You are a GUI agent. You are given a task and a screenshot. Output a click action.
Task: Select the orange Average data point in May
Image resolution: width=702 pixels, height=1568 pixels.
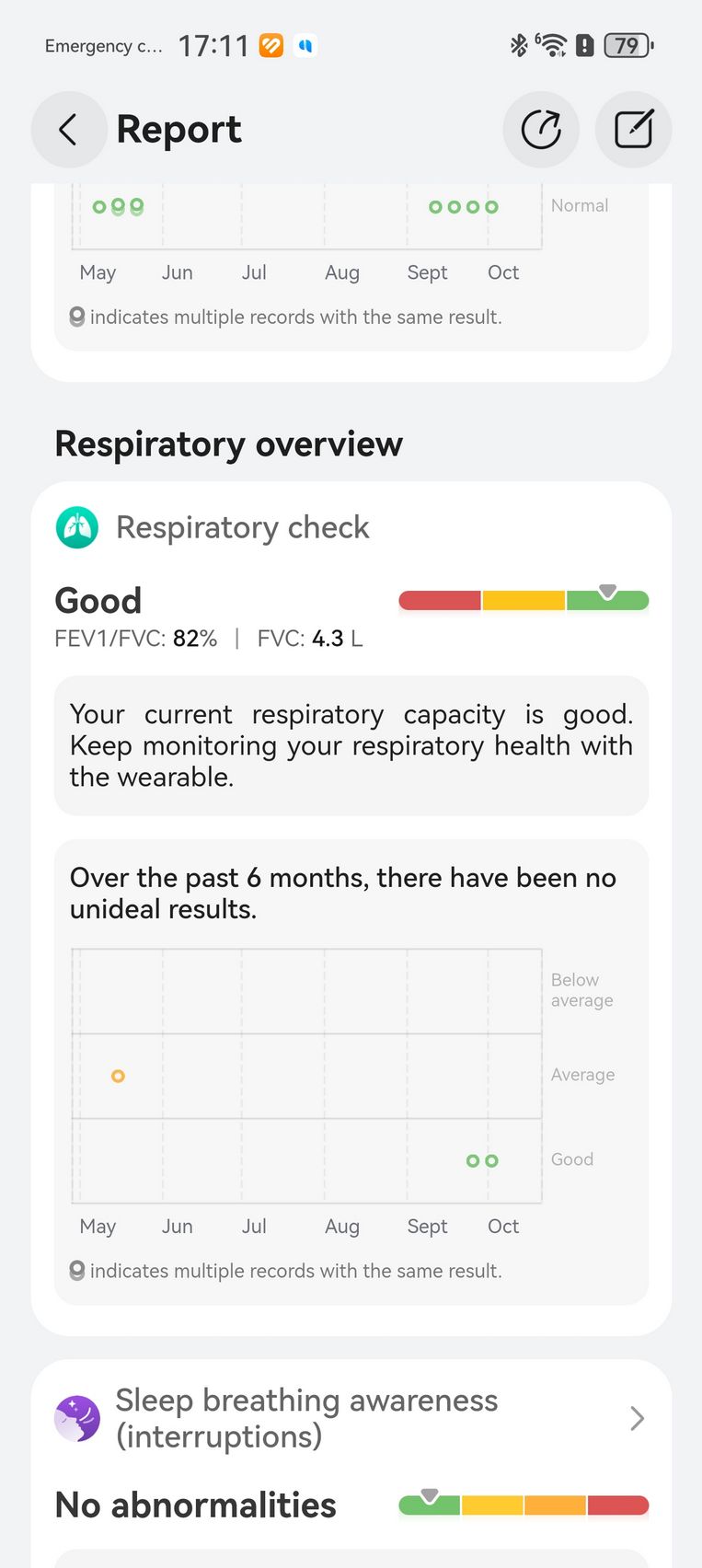click(118, 1076)
